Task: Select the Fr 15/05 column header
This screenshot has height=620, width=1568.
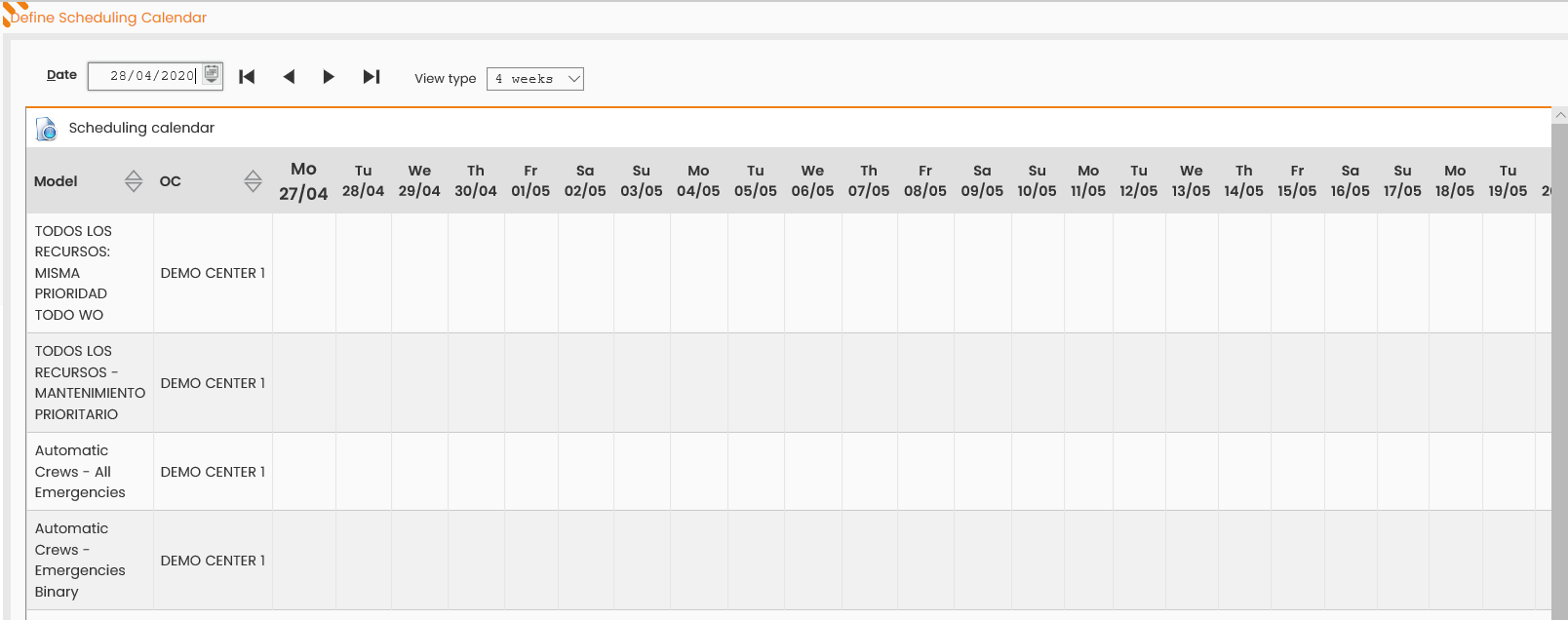Action: coord(1297,181)
